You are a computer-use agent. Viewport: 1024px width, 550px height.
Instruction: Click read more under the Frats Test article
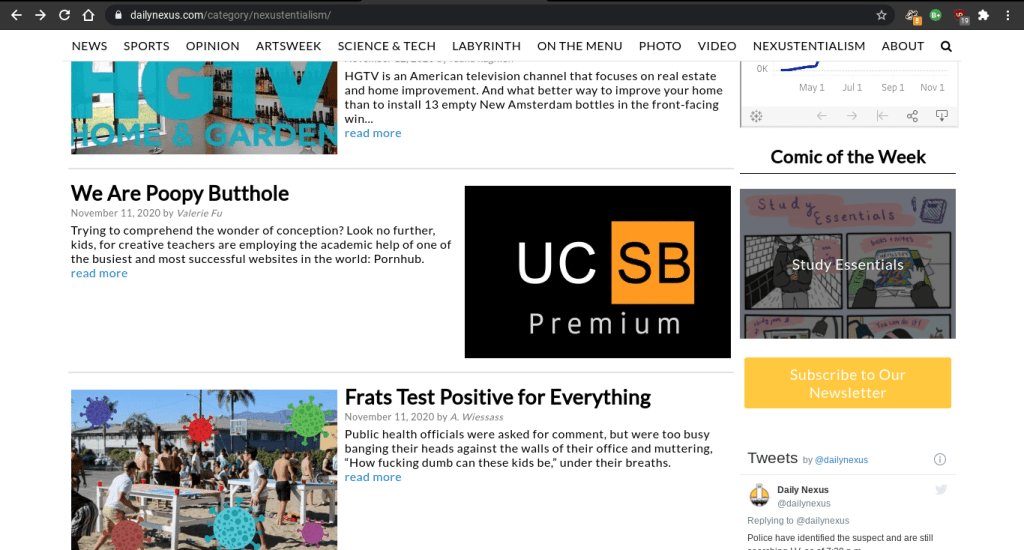click(x=373, y=477)
